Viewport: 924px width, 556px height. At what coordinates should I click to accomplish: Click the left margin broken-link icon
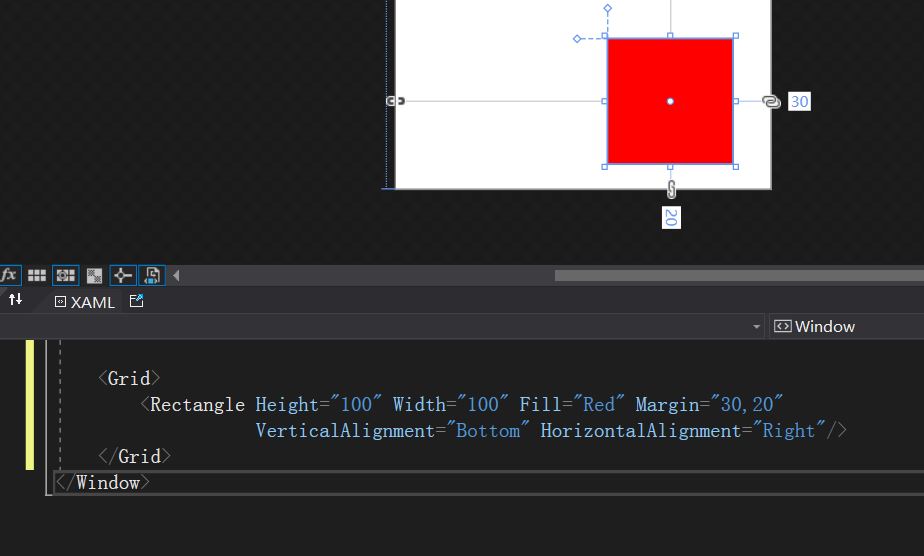pyautogui.click(x=395, y=101)
